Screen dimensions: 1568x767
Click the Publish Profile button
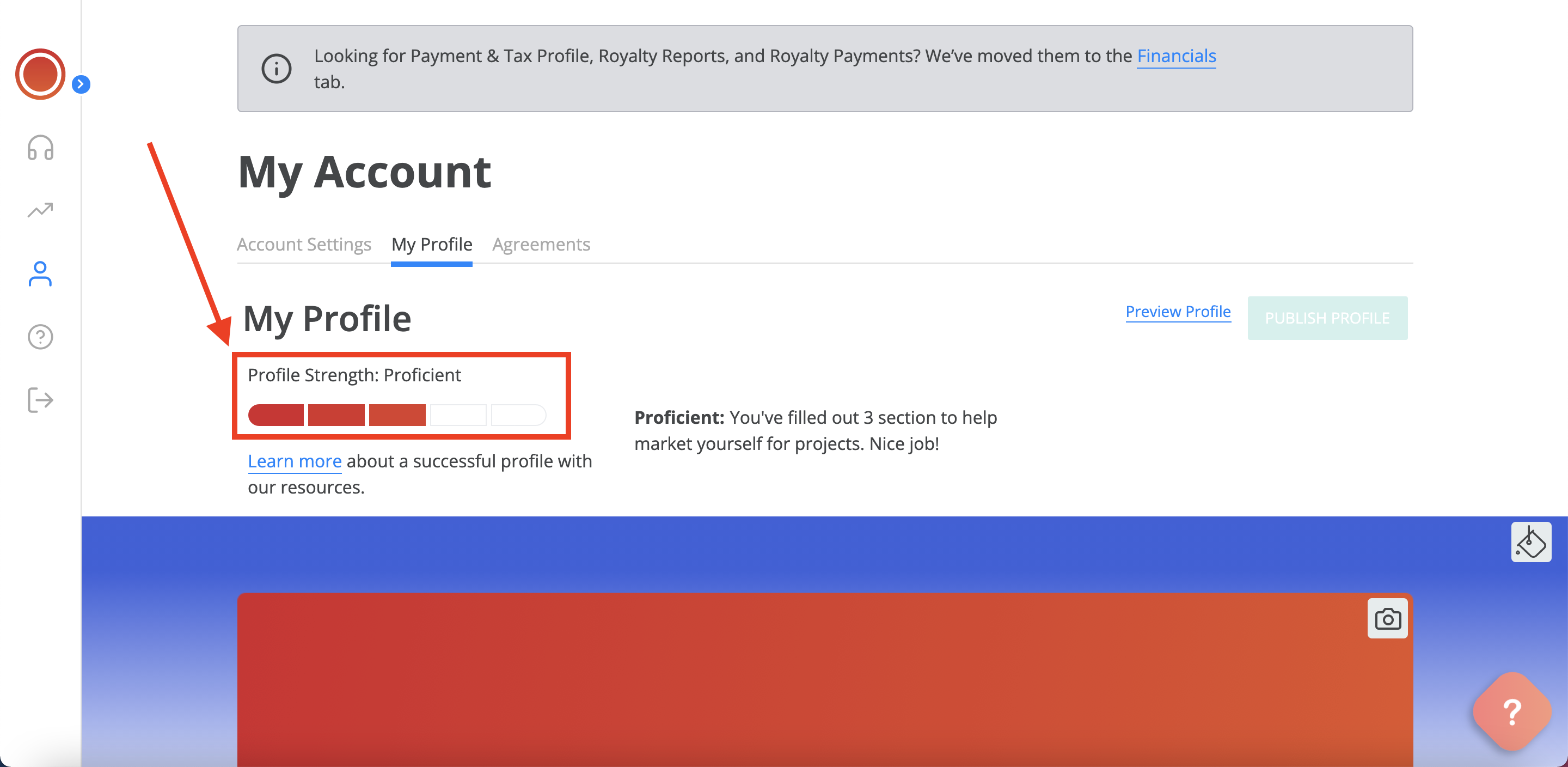point(1327,318)
